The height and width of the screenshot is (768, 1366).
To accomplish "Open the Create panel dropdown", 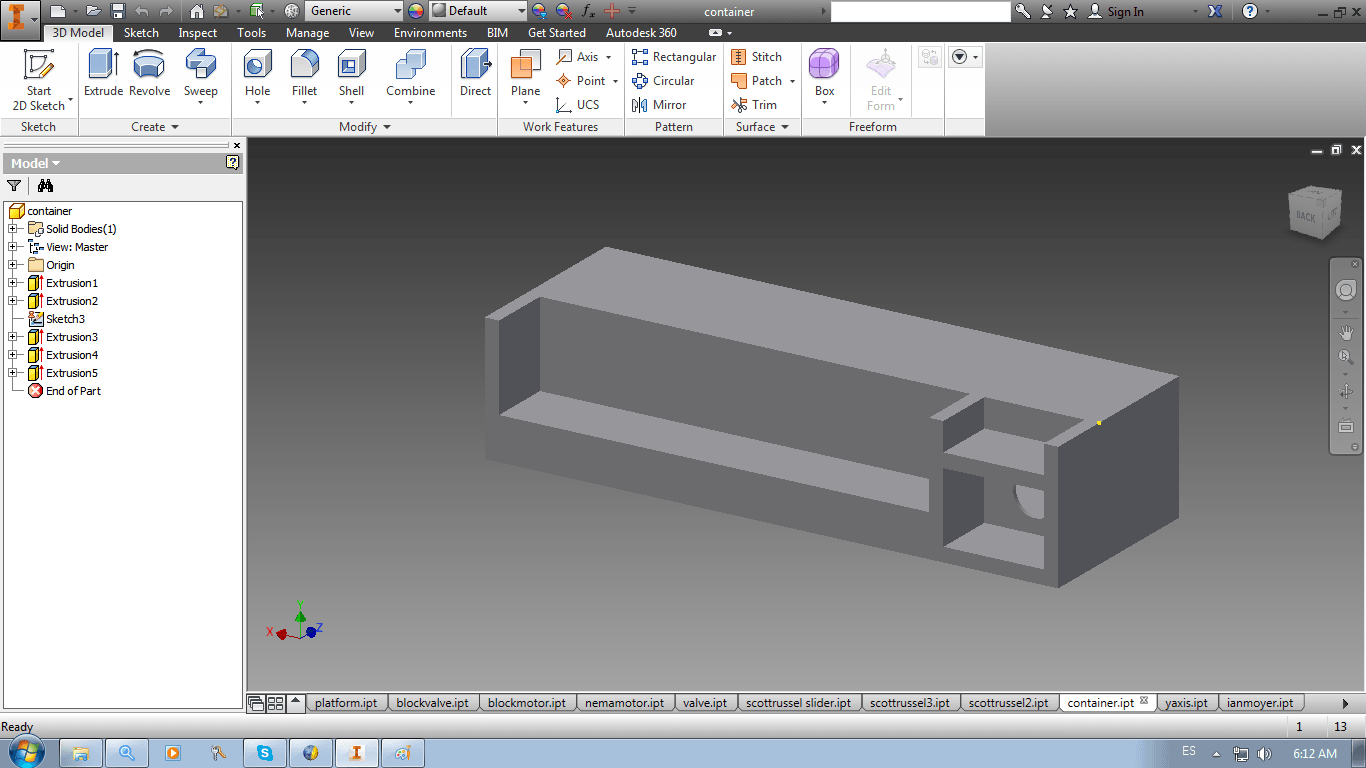I will (x=155, y=127).
